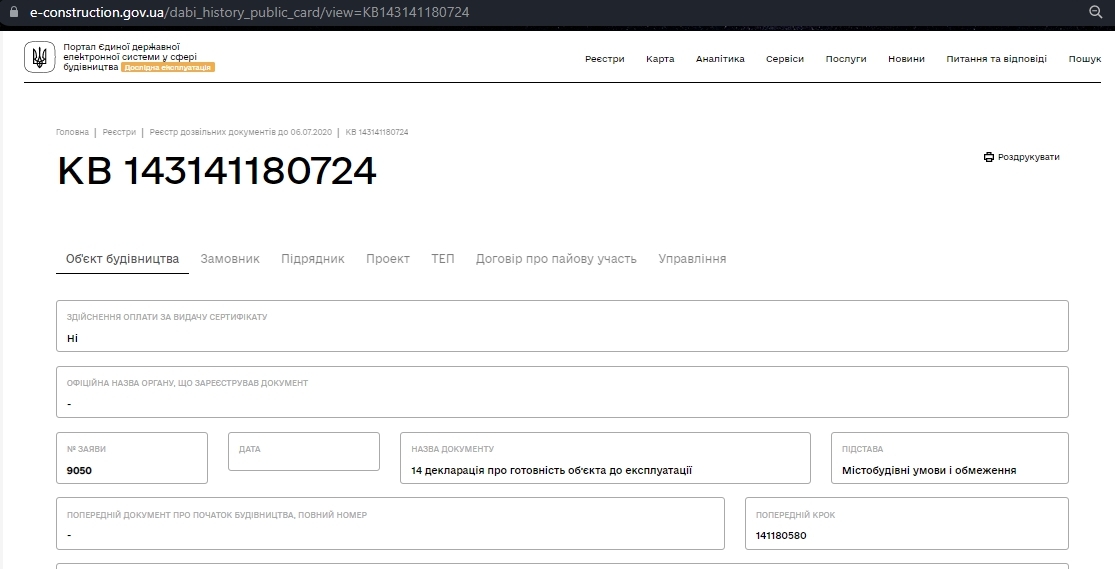Image resolution: width=1115 pixels, height=569 pixels.
Task: Open the Новини navigation item
Action: [x=906, y=59]
